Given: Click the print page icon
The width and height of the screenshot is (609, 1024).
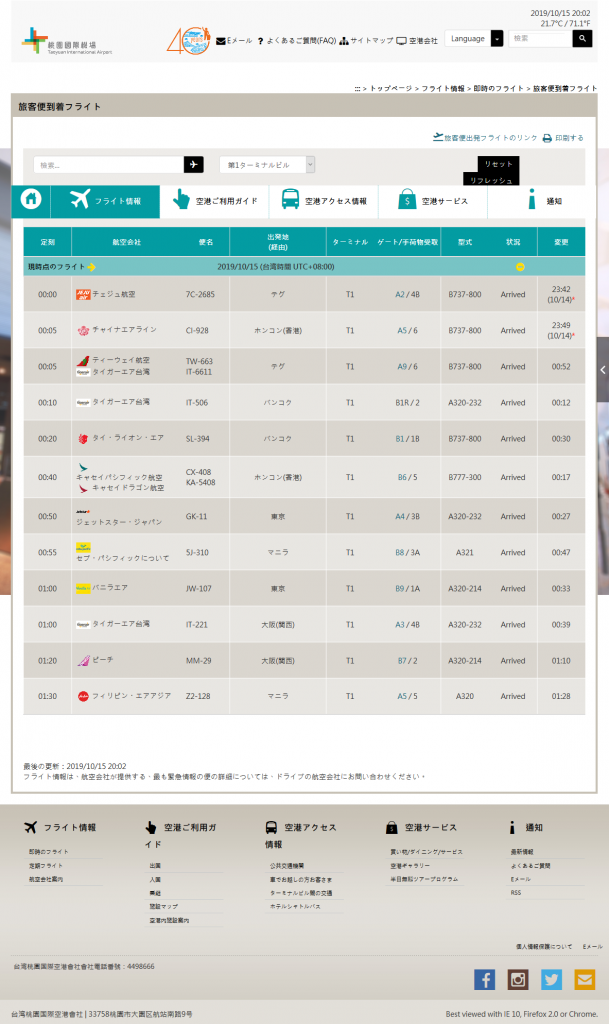Looking at the screenshot, I should pos(548,138).
